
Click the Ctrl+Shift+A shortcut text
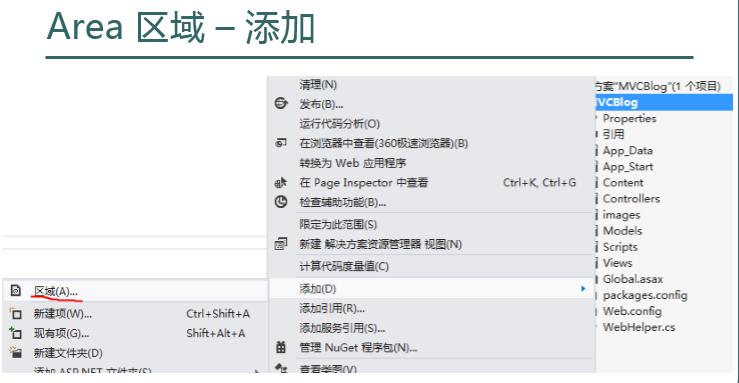(x=218, y=314)
